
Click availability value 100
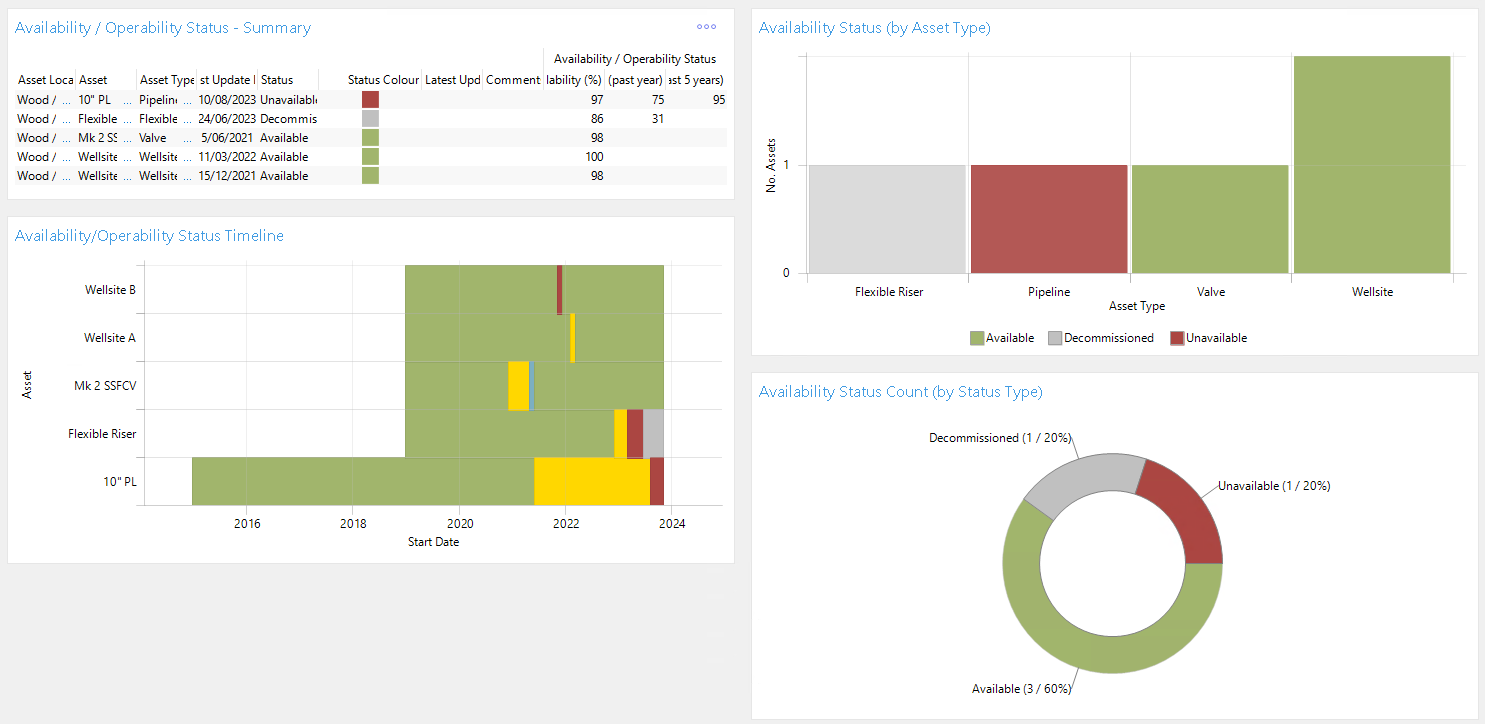point(594,157)
